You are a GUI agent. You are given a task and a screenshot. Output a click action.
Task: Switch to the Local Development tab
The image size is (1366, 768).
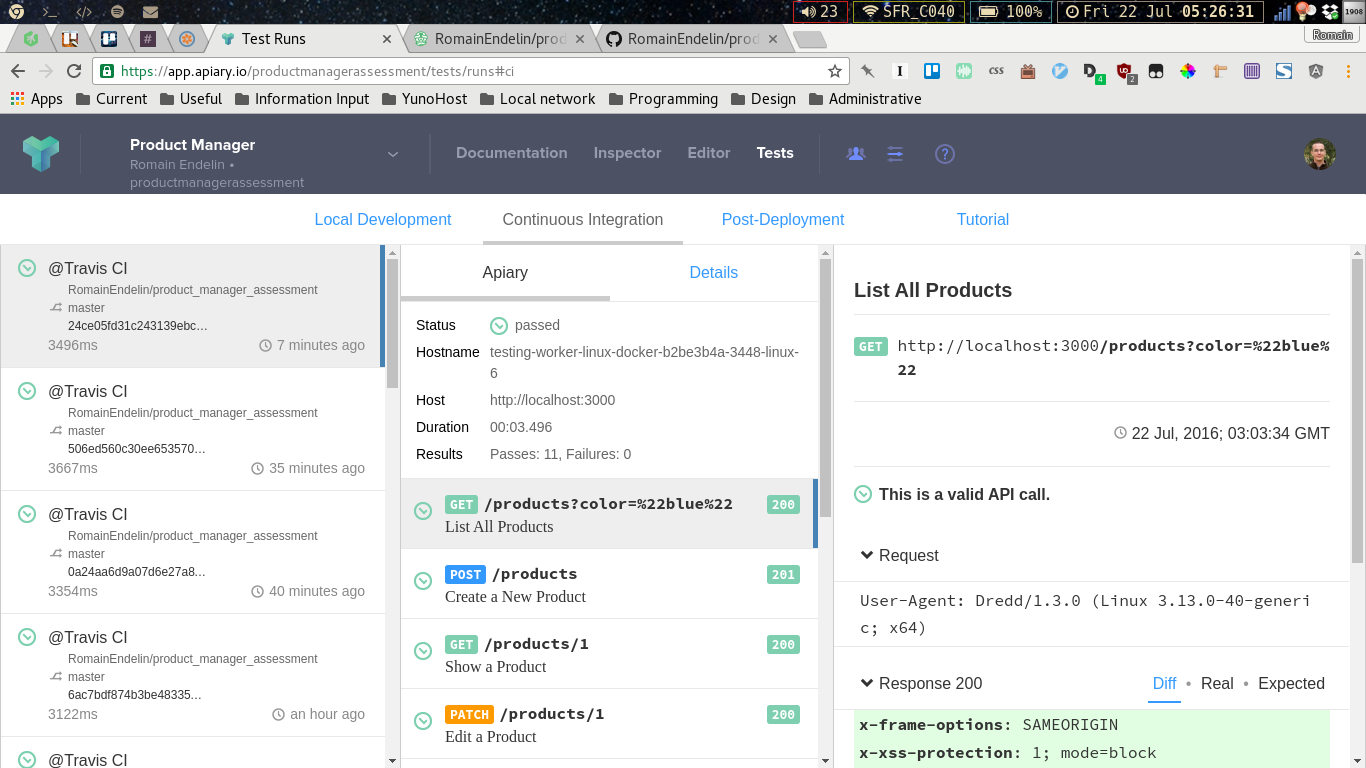[x=383, y=220]
